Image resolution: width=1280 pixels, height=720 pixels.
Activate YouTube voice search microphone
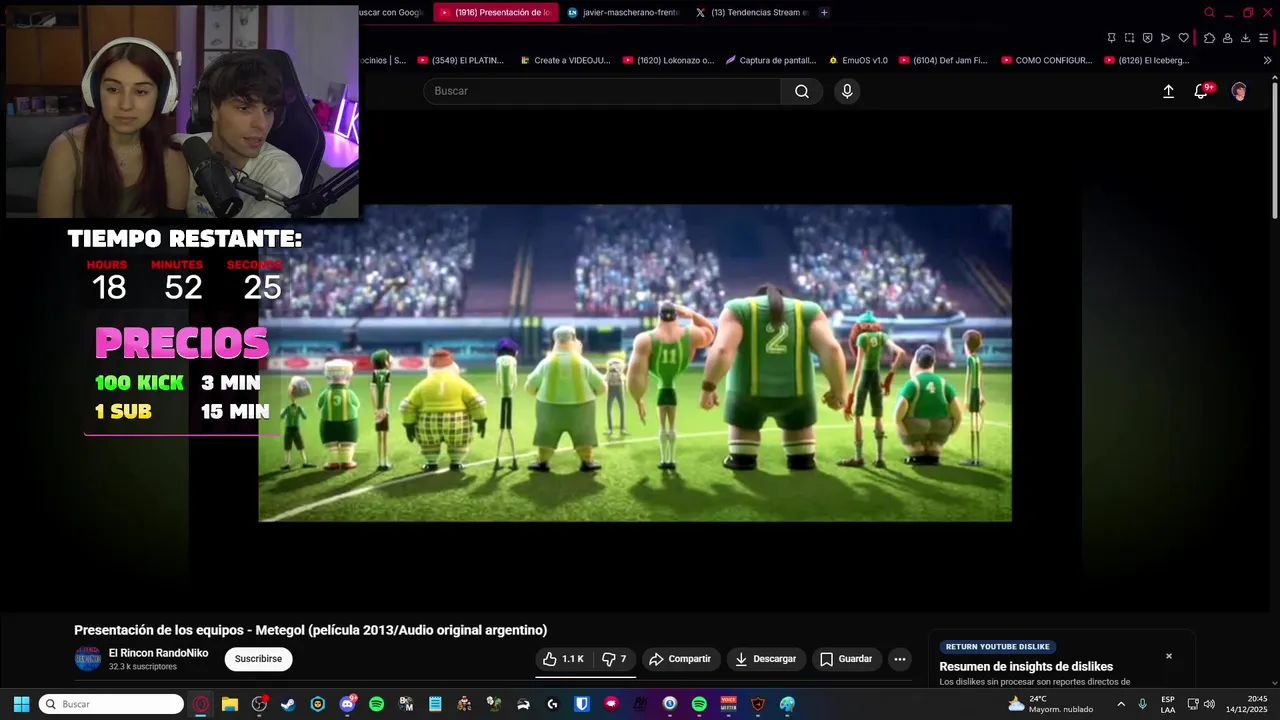tap(847, 91)
